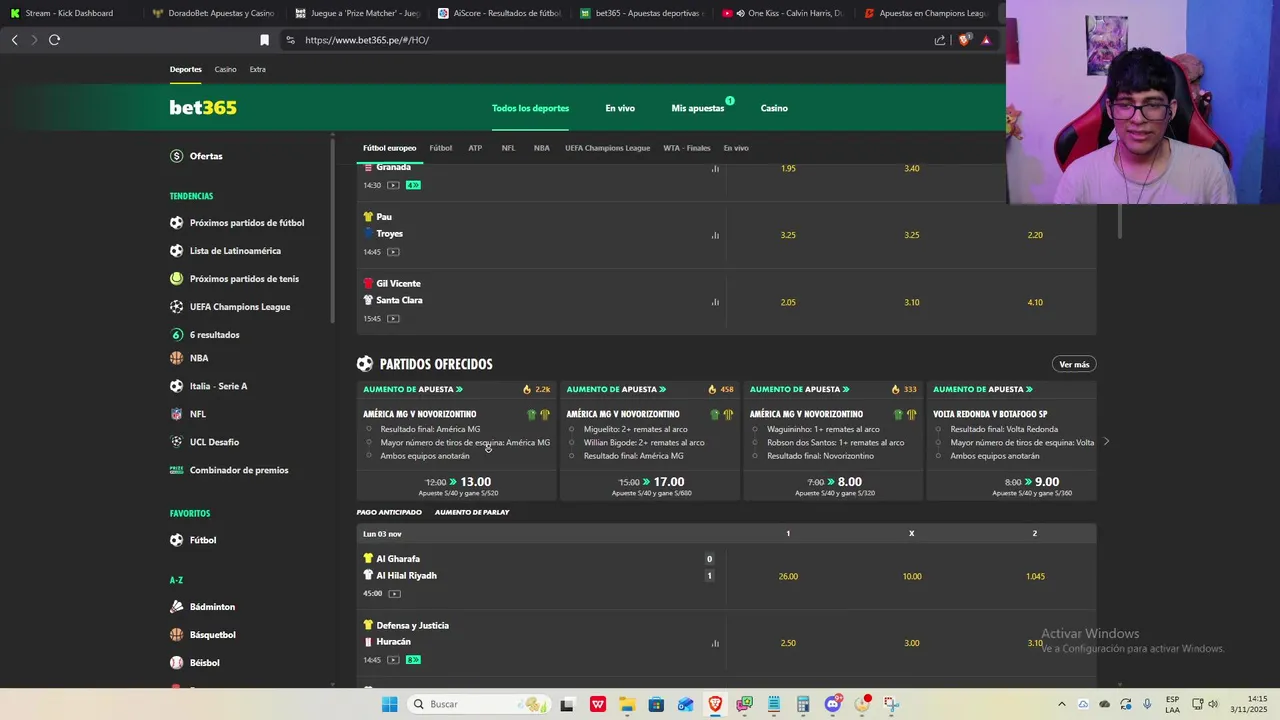
Task: Click the bet365 logo
Action: coord(203,108)
